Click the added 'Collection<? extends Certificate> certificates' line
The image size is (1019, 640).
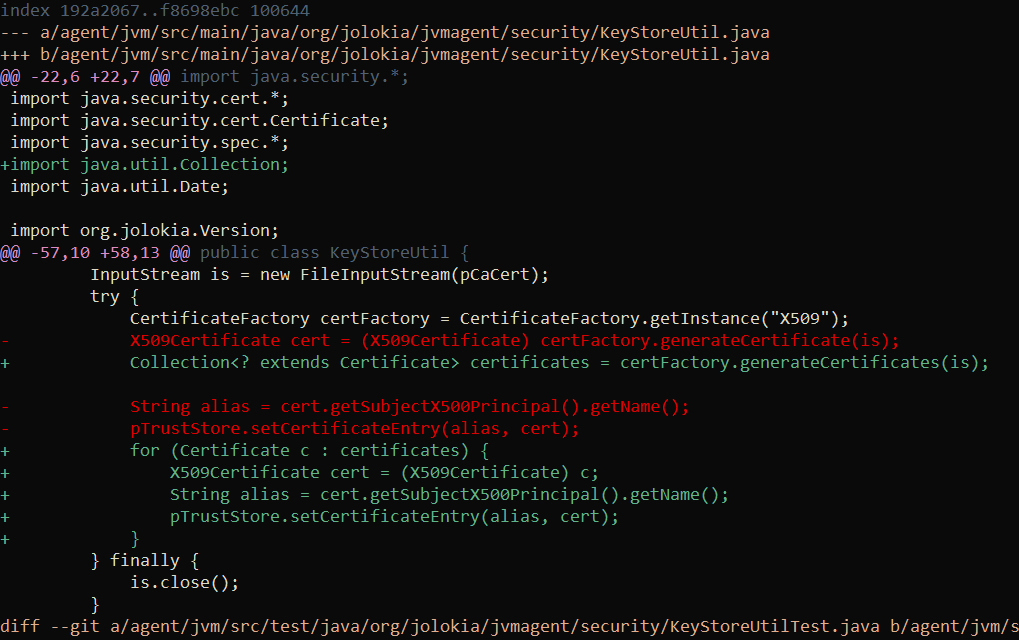pos(560,363)
